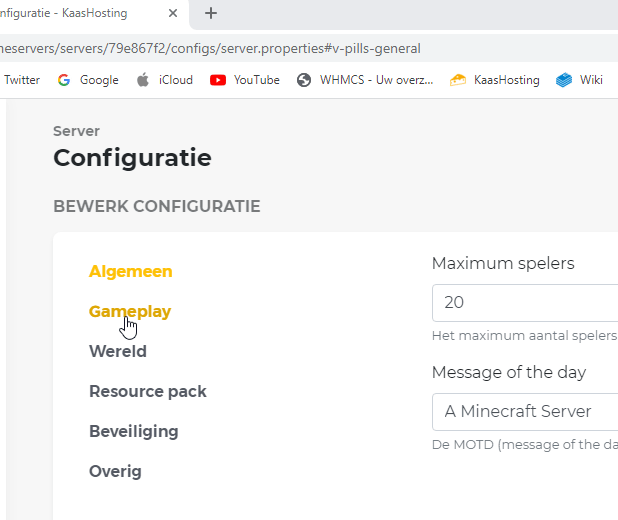
Task: Click the Maximum spelers input field
Action: pyautogui.click(x=525, y=302)
